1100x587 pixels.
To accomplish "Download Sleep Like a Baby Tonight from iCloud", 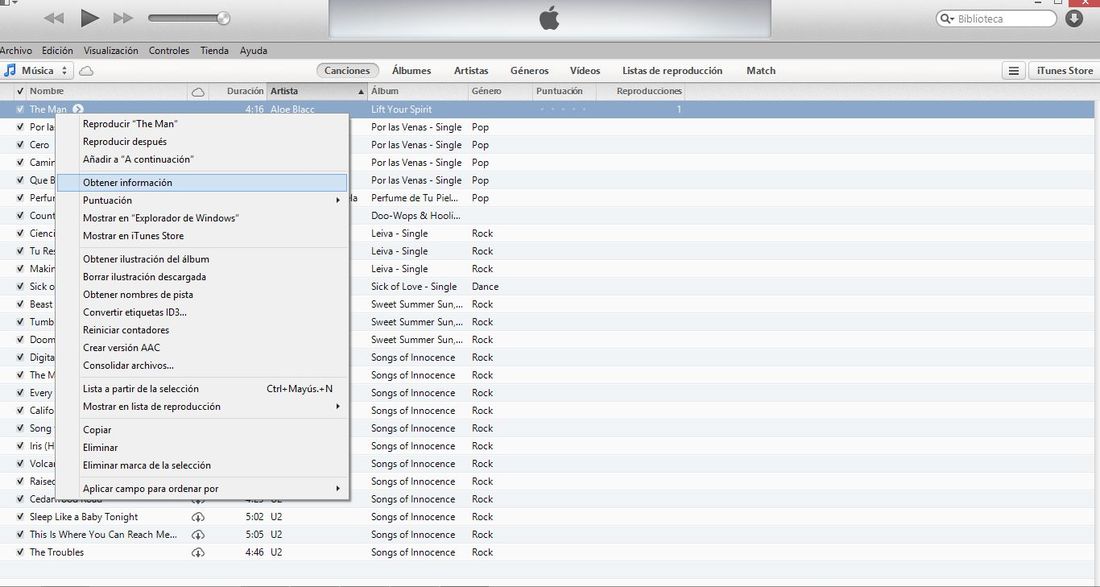I will click(x=198, y=517).
